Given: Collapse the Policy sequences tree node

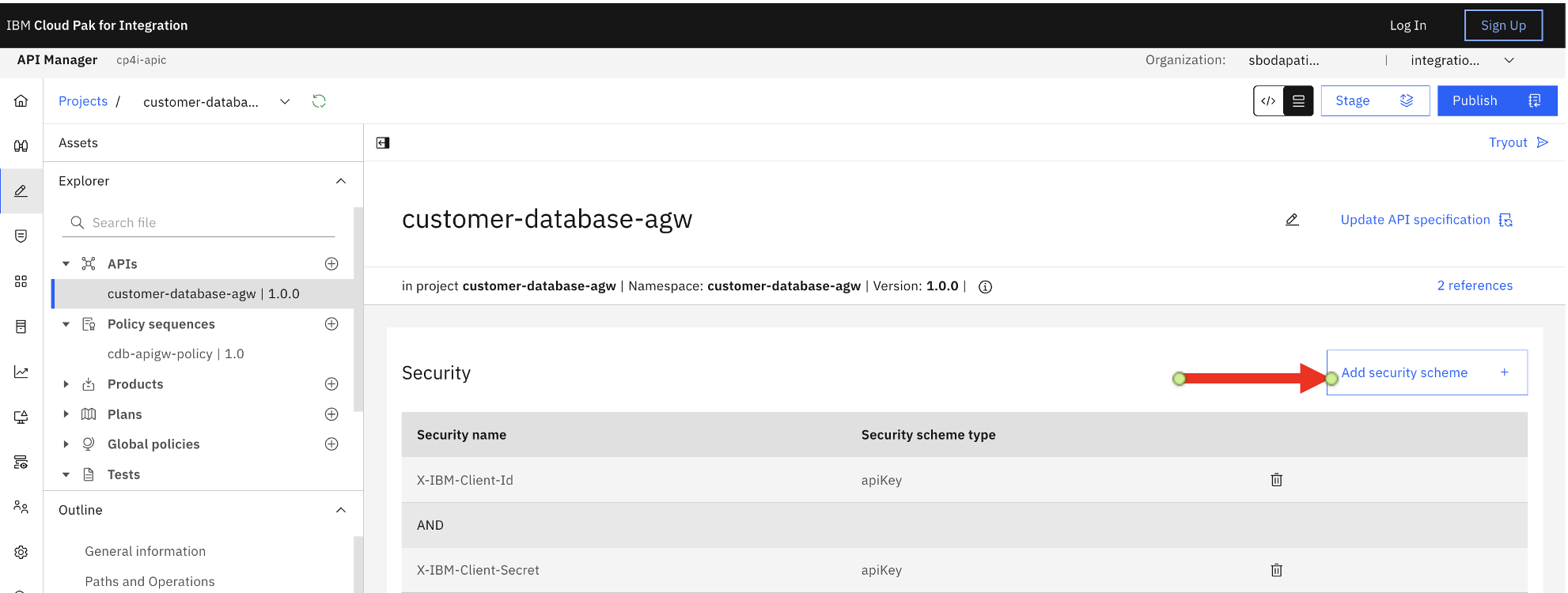Looking at the screenshot, I should pos(66,324).
